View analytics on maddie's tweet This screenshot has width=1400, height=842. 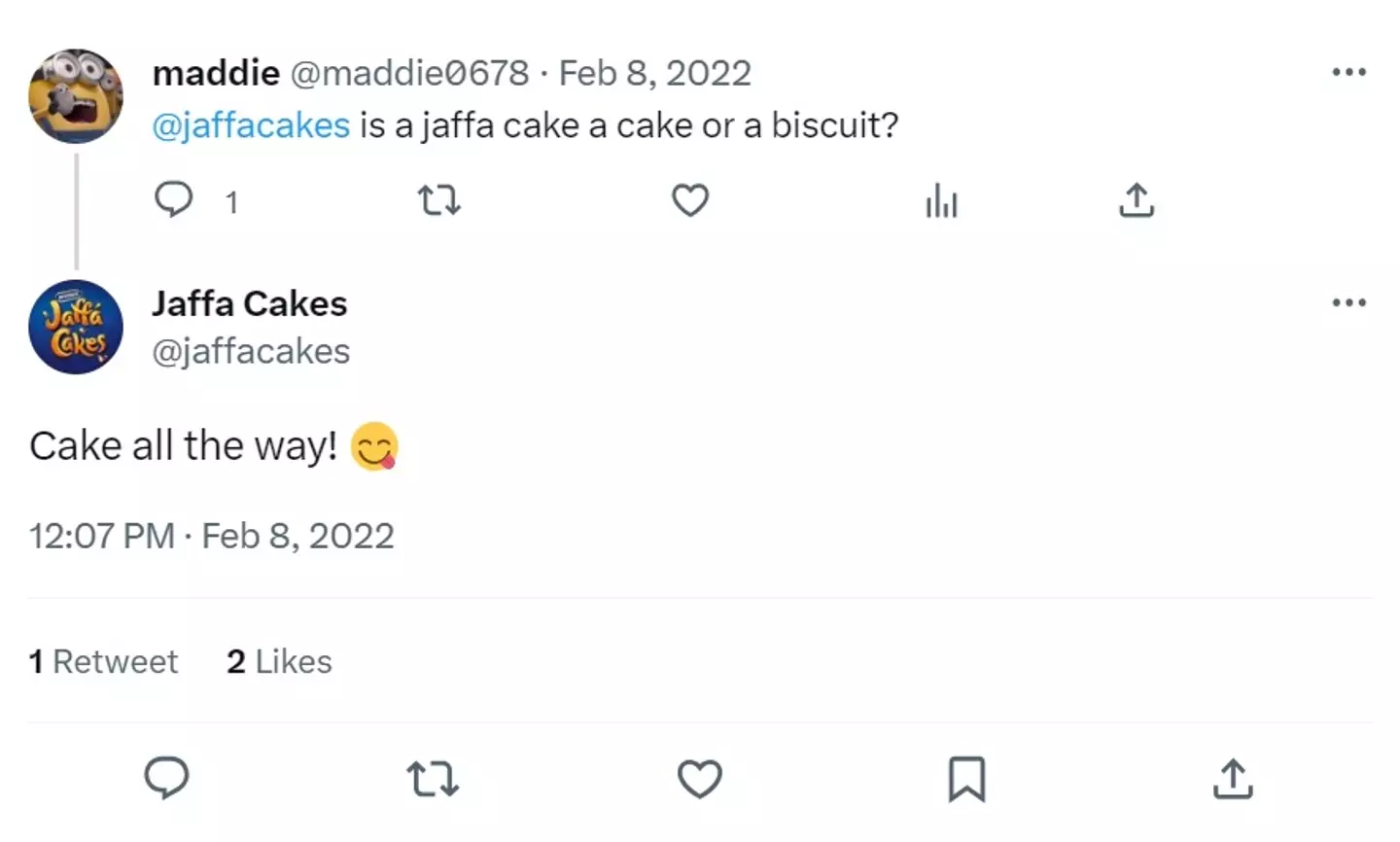[941, 201]
